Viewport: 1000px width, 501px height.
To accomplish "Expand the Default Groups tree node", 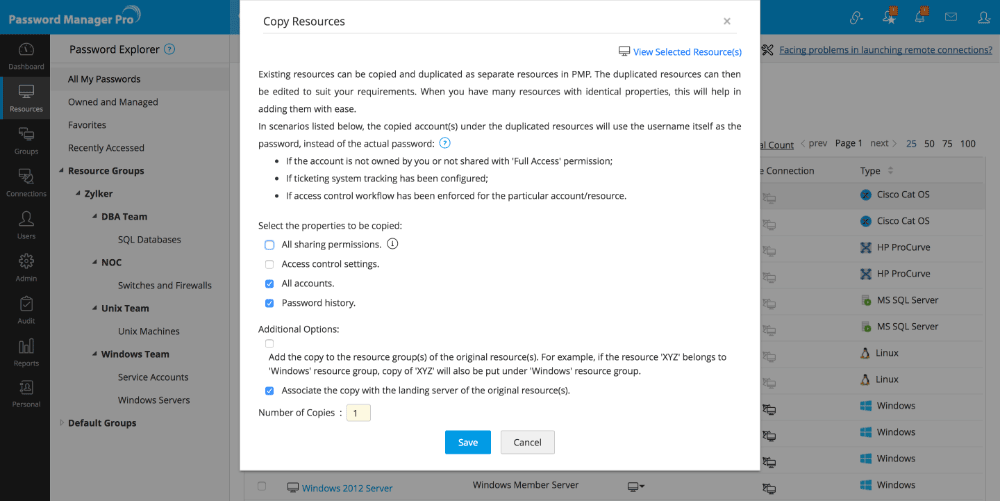I will (x=61, y=423).
